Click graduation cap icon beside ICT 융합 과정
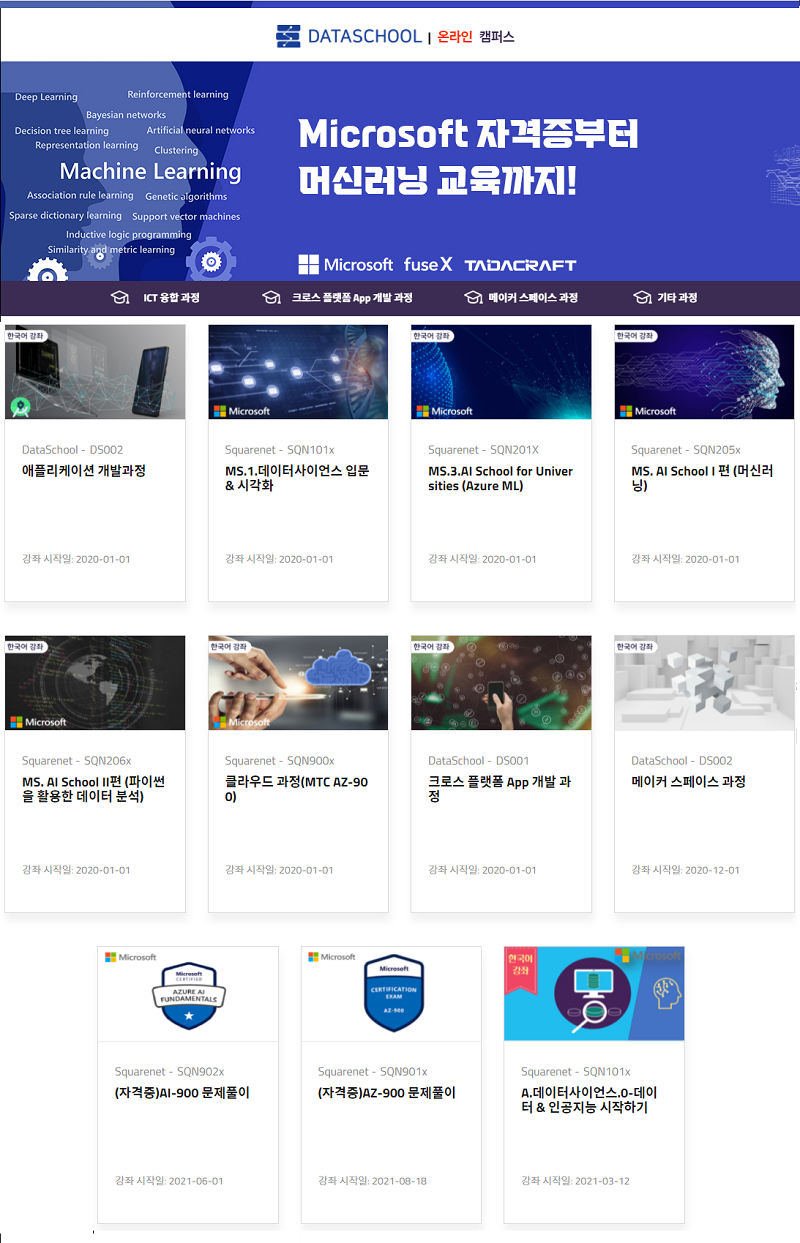Viewport: 800px width, 1243px height. pyautogui.click(x=120, y=297)
